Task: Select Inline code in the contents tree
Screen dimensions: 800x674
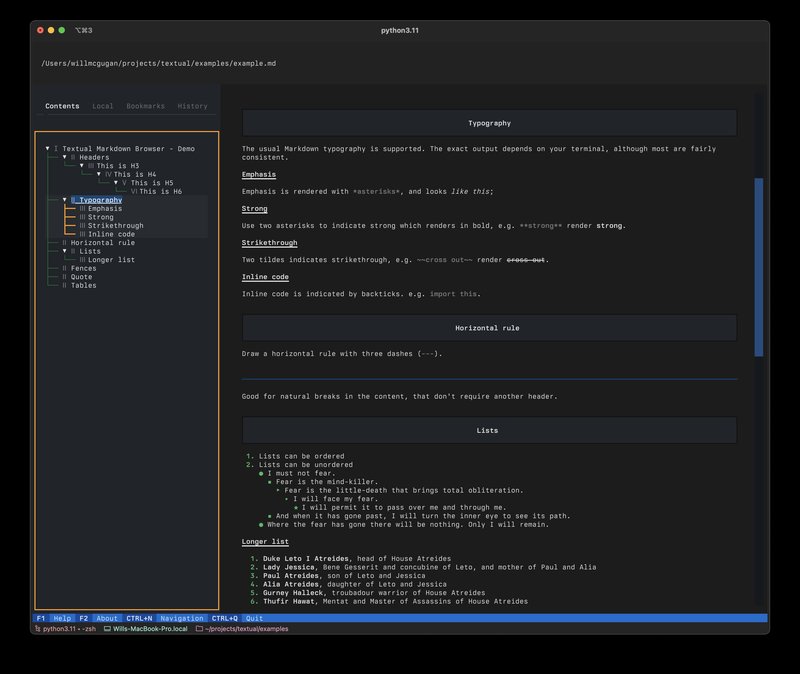Action: (111, 234)
